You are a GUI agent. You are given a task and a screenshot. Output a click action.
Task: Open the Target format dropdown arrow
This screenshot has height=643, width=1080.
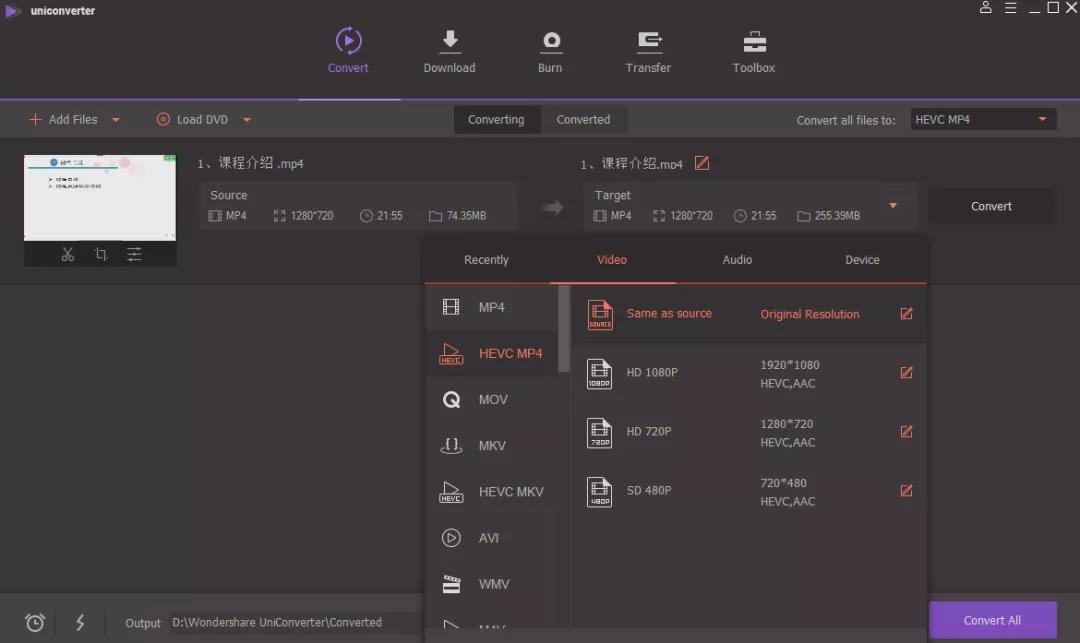coord(891,205)
